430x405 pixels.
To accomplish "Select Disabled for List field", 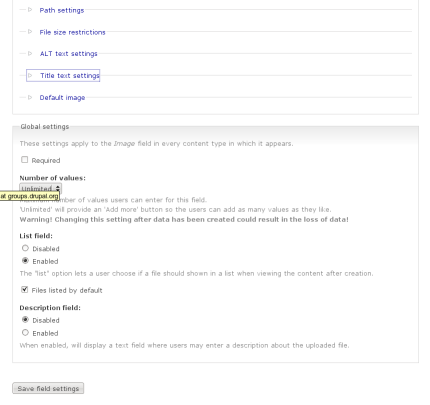I will pyautogui.click(x=25, y=248).
